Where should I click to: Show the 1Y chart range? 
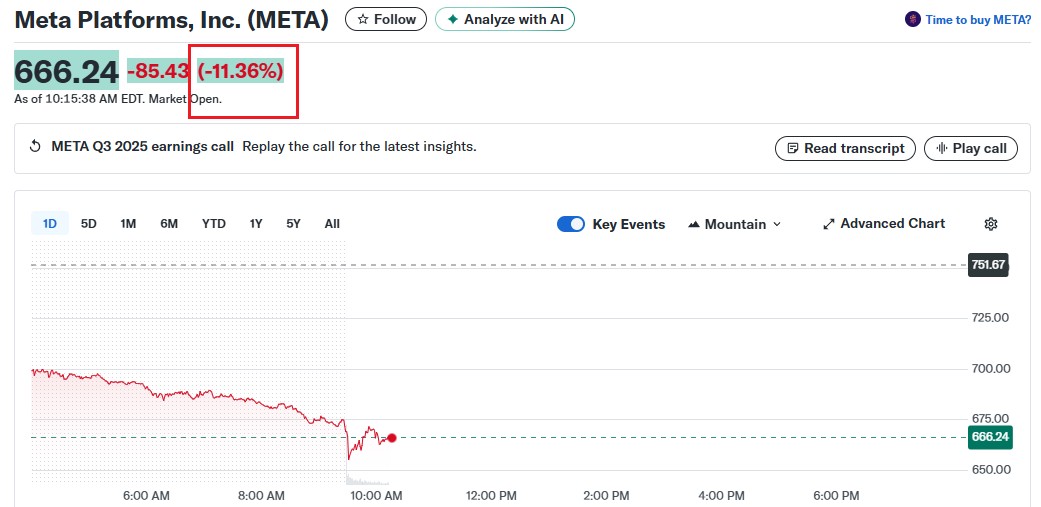point(256,224)
